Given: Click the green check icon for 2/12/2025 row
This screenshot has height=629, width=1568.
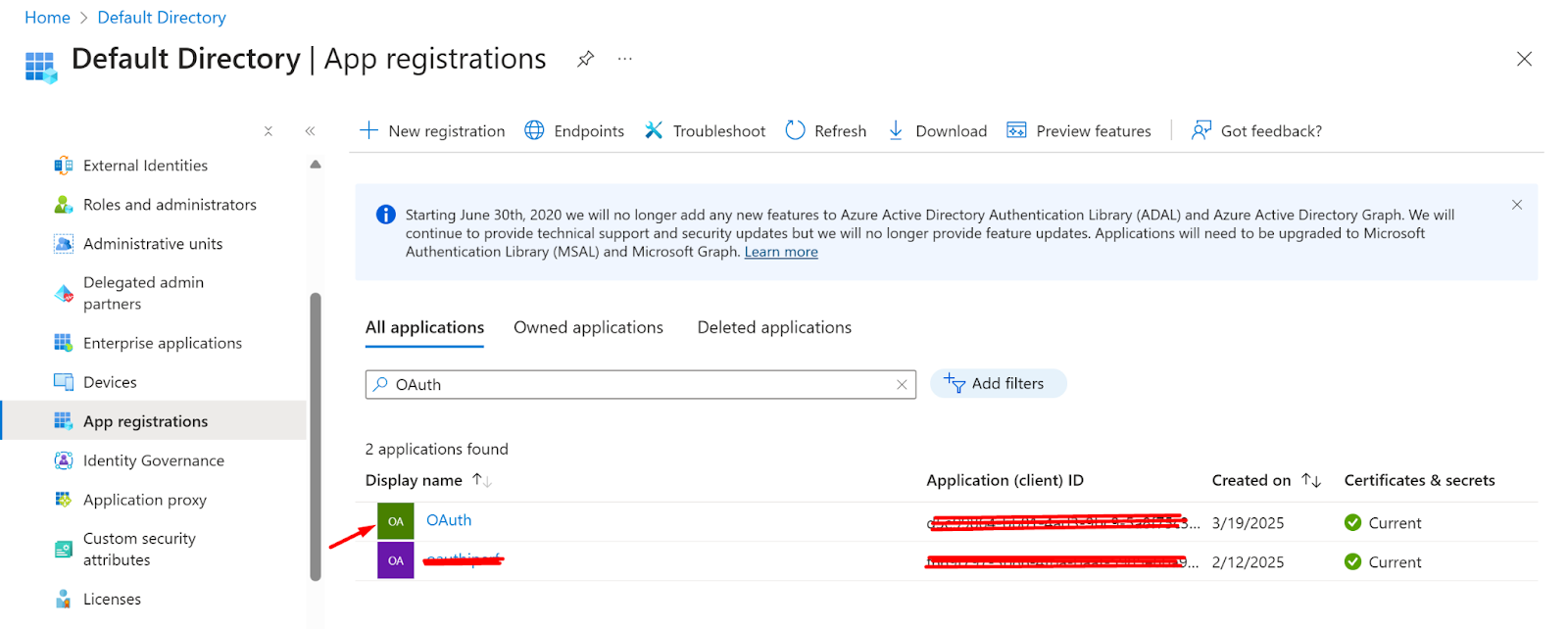Looking at the screenshot, I should (1353, 562).
